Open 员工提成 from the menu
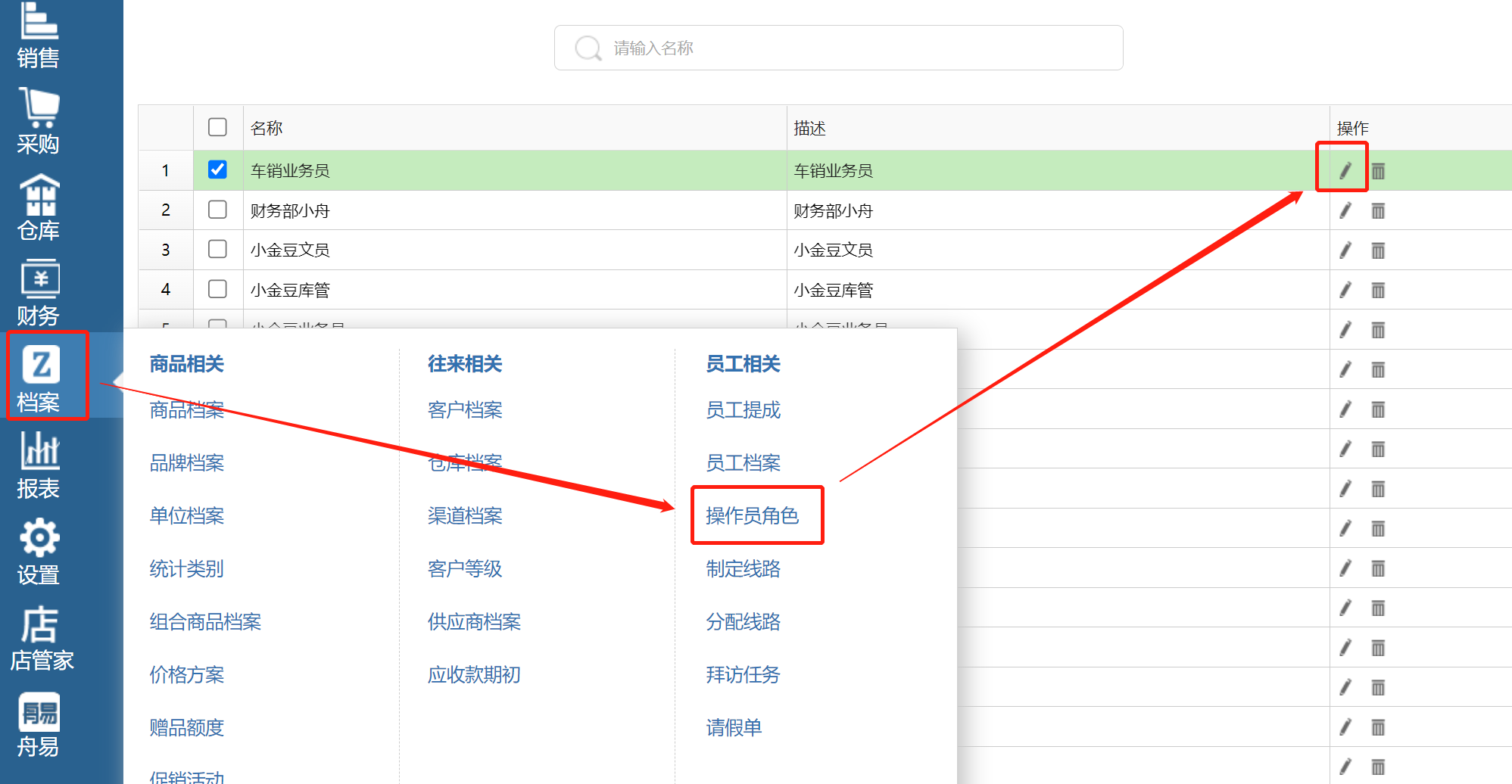 coord(744,409)
